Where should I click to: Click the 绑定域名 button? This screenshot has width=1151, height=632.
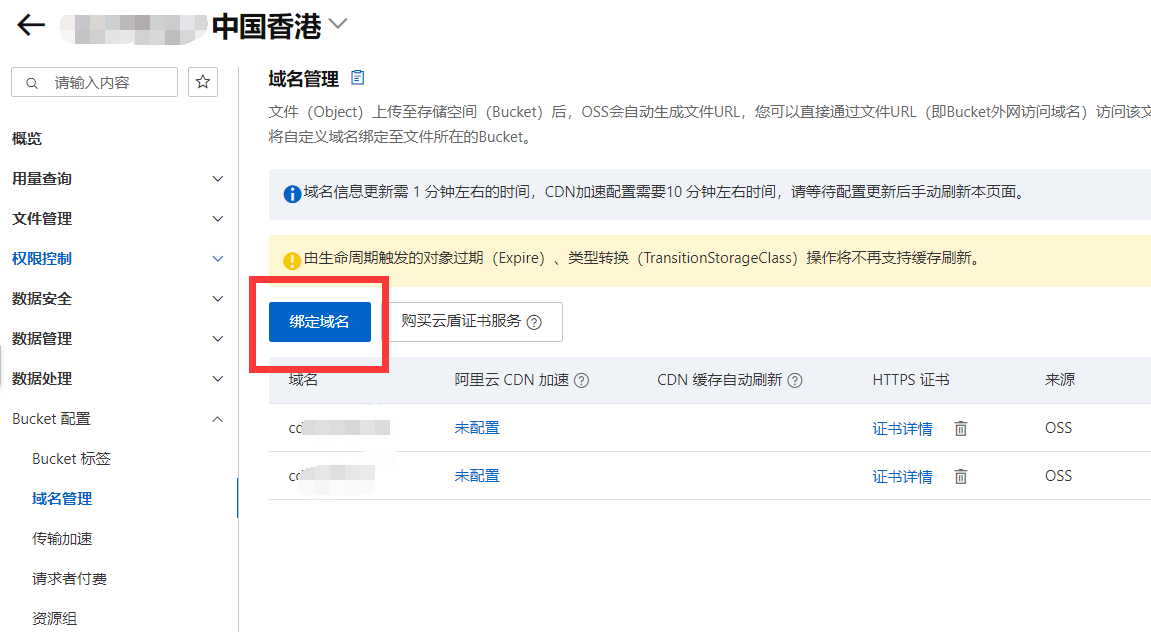(319, 322)
